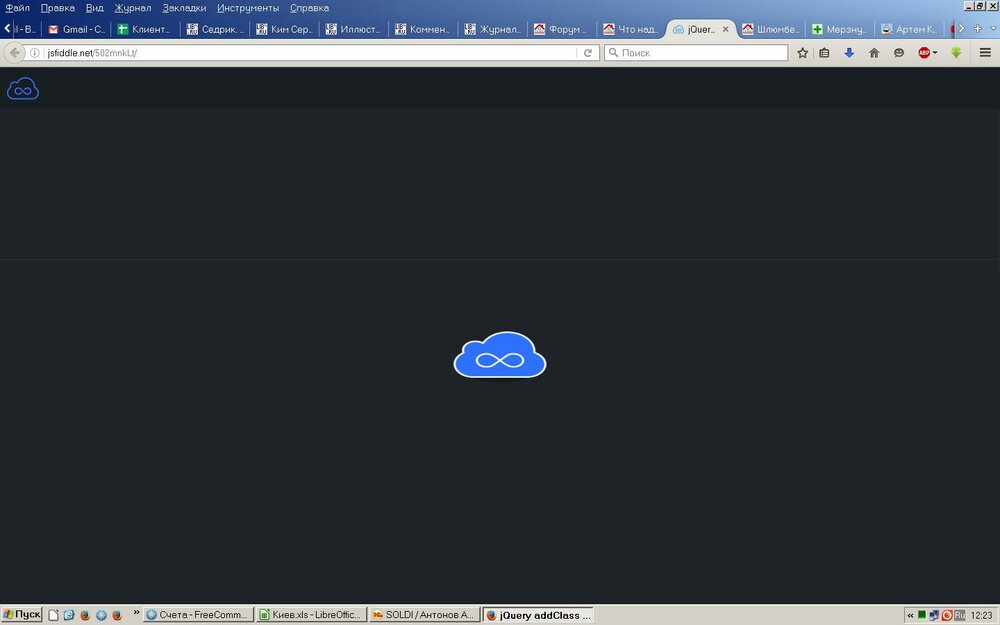Open the blank document quick launch icon
Image resolution: width=1000 pixels, height=625 pixels.
point(54,615)
